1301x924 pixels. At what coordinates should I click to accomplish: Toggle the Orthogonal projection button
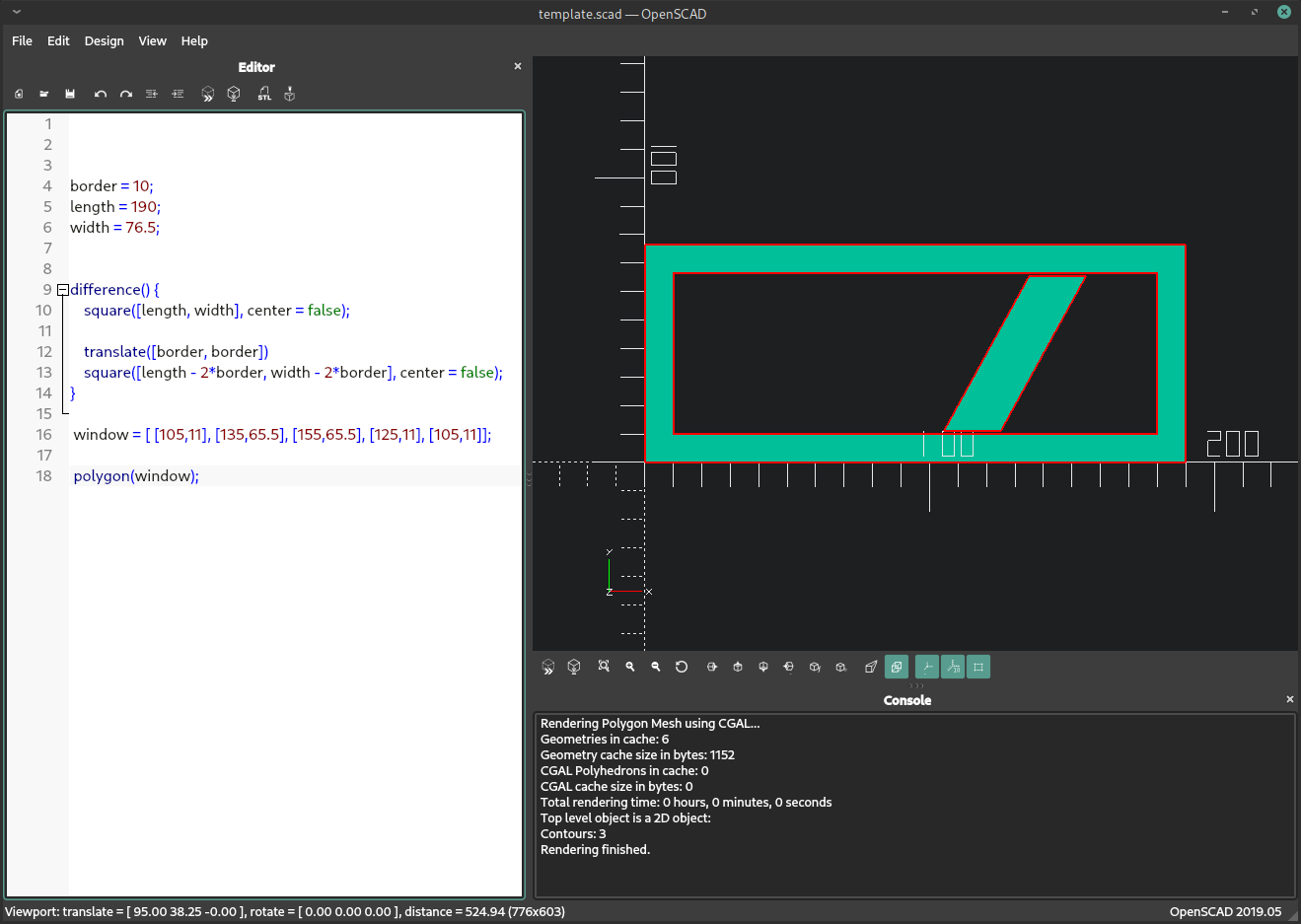[897, 667]
